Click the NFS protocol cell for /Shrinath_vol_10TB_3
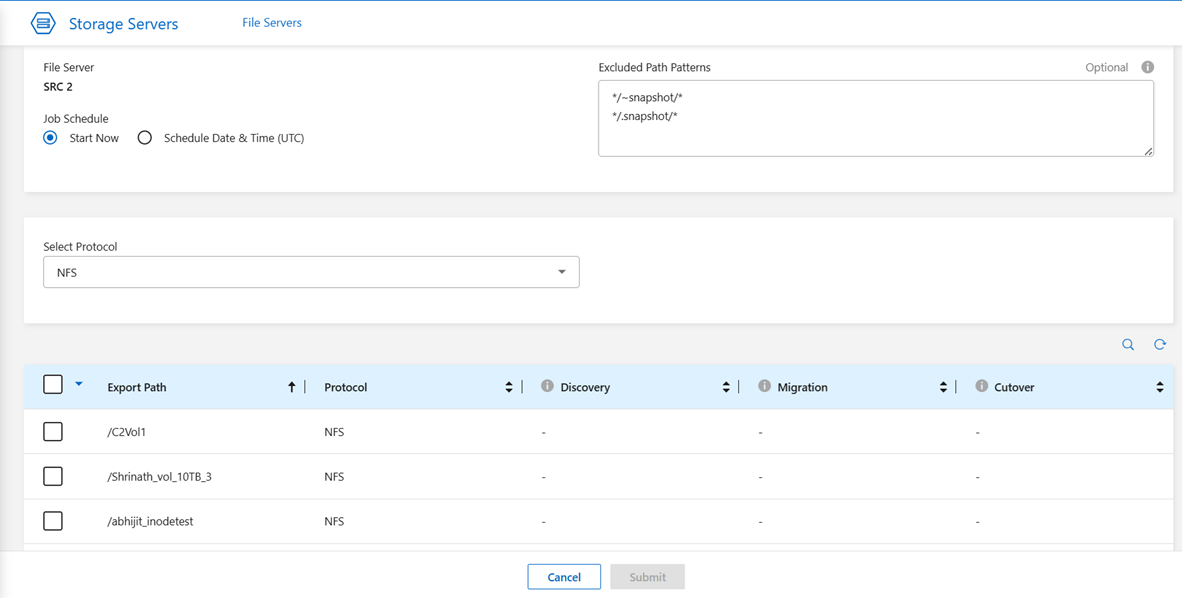The image size is (1182, 598). click(334, 477)
